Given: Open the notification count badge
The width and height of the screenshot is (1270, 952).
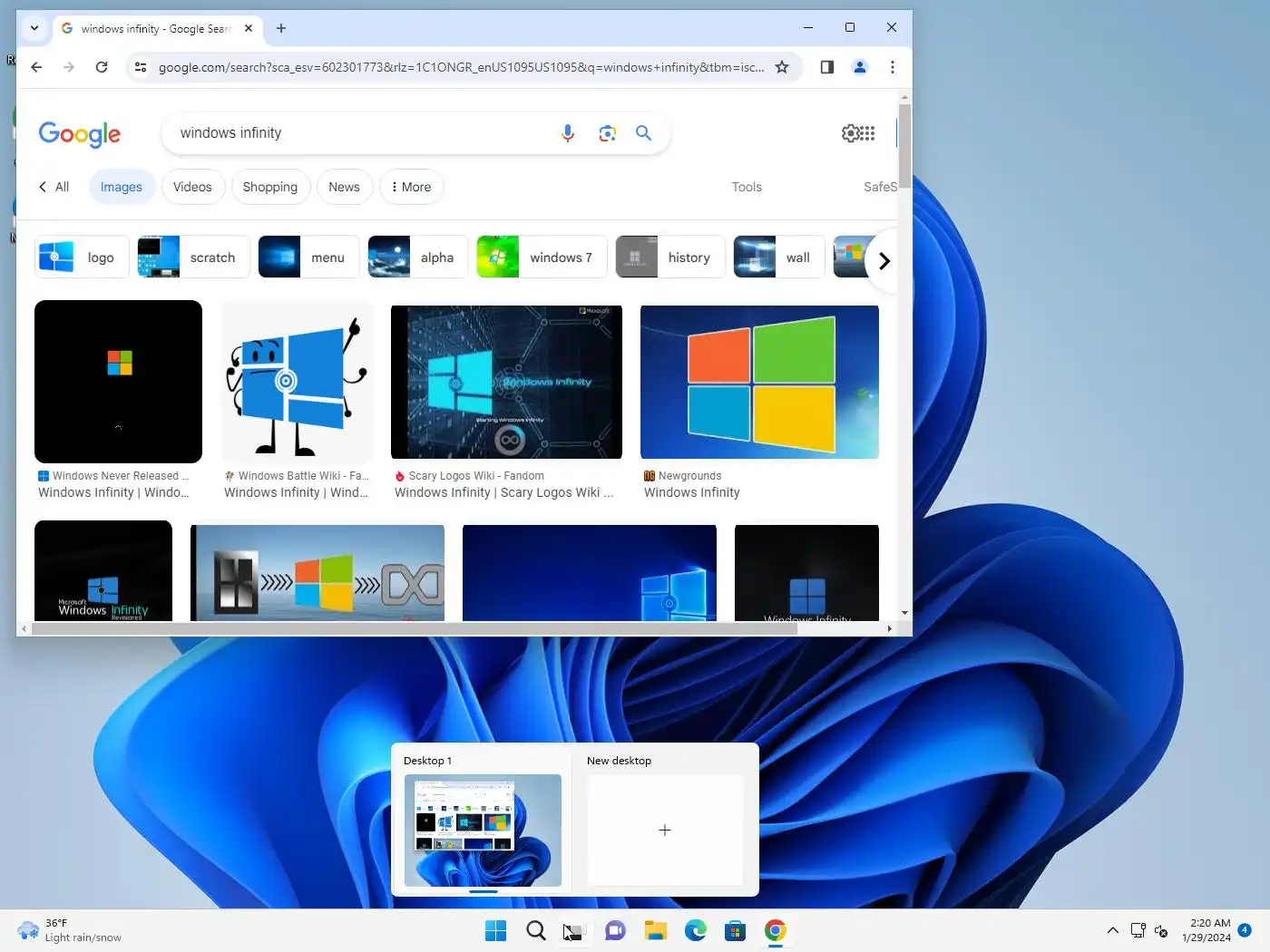Looking at the screenshot, I should coord(1246,930).
